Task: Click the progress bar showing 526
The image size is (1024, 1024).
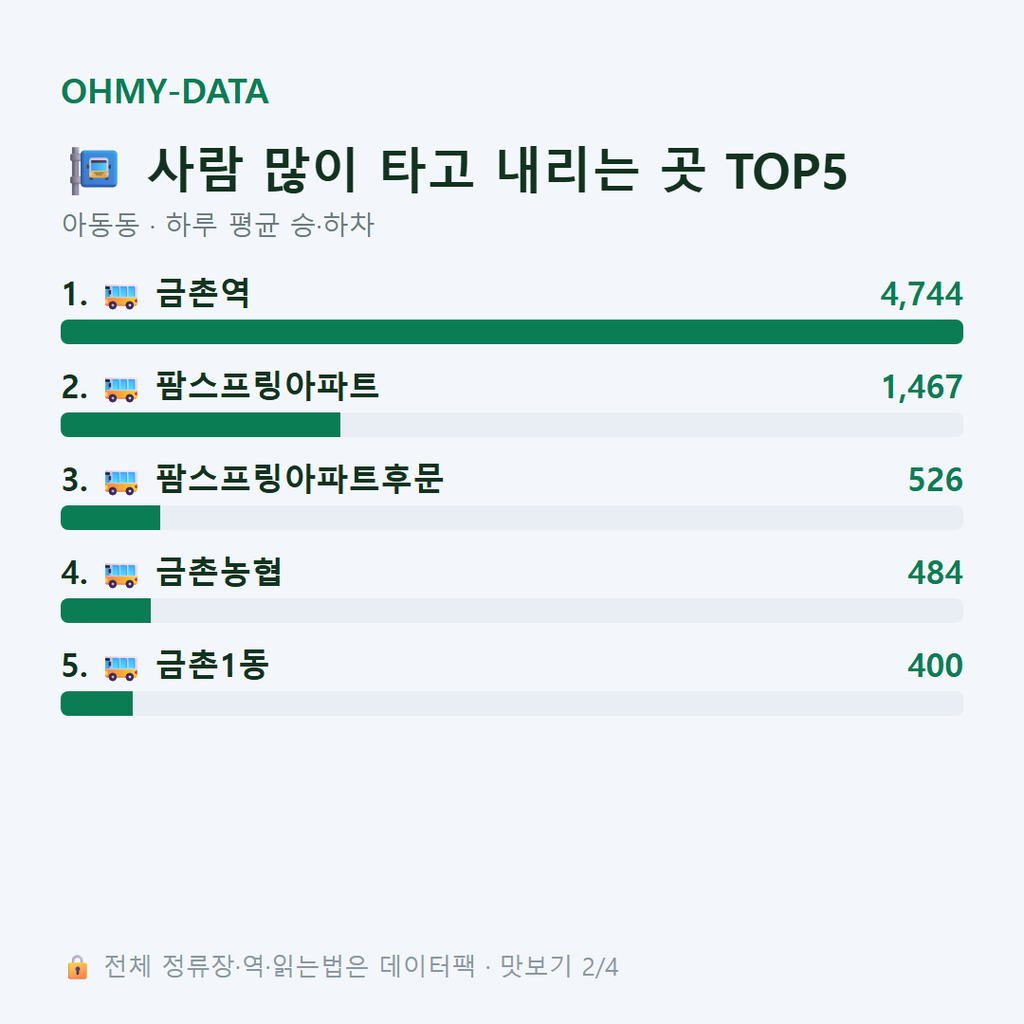Action: pos(512,517)
